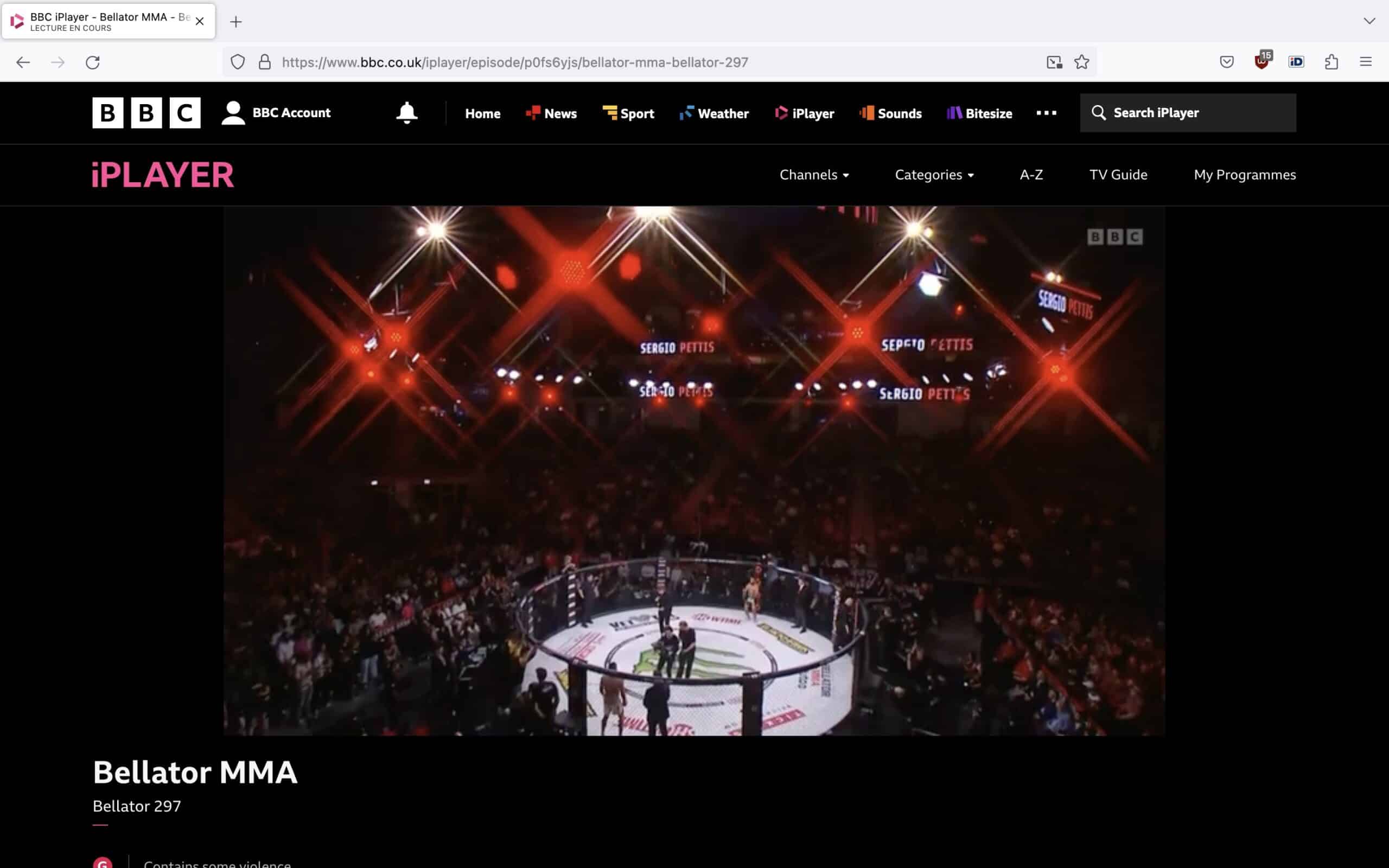1389x868 pixels.
Task: Expand the Channels dropdown
Action: (x=814, y=175)
